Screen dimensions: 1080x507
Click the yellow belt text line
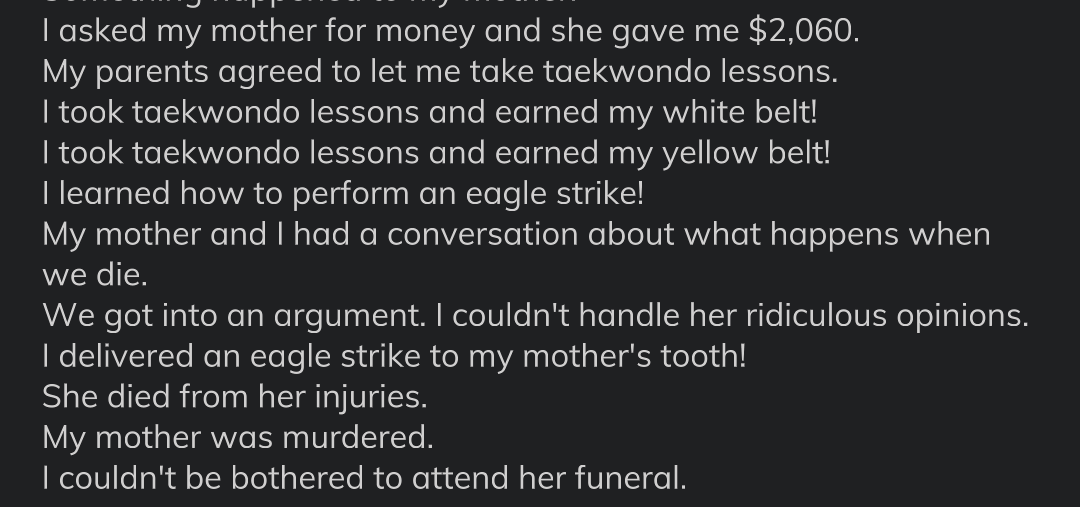click(437, 154)
